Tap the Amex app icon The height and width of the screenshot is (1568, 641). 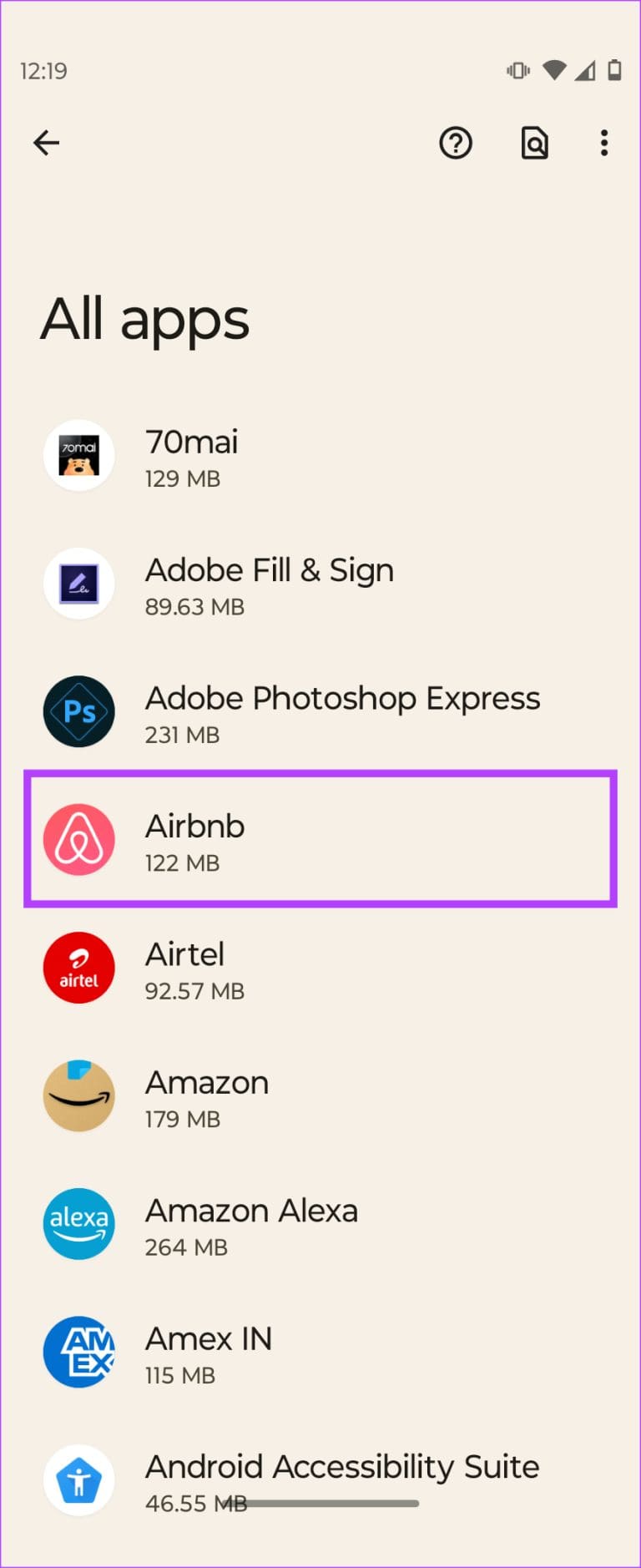coord(79,1352)
